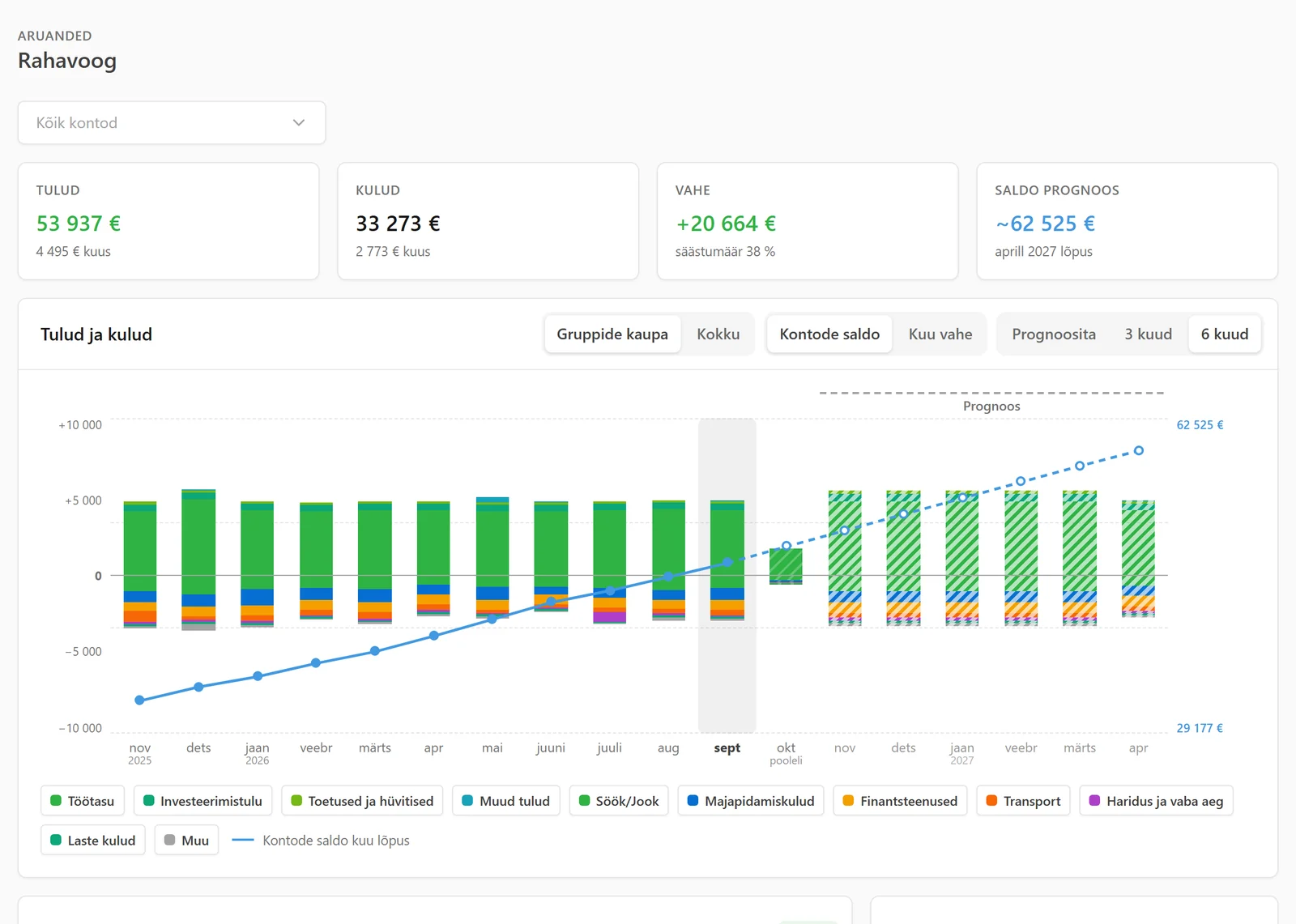This screenshot has width=1296, height=924.
Task: Set forecast to 6 kuud
Action: pyautogui.click(x=1225, y=334)
